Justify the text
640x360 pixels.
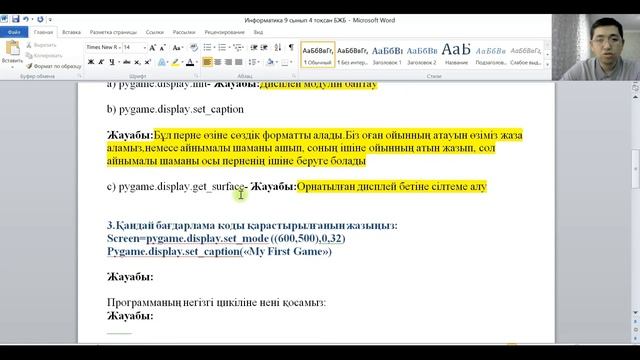pyautogui.click(x=238, y=62)
